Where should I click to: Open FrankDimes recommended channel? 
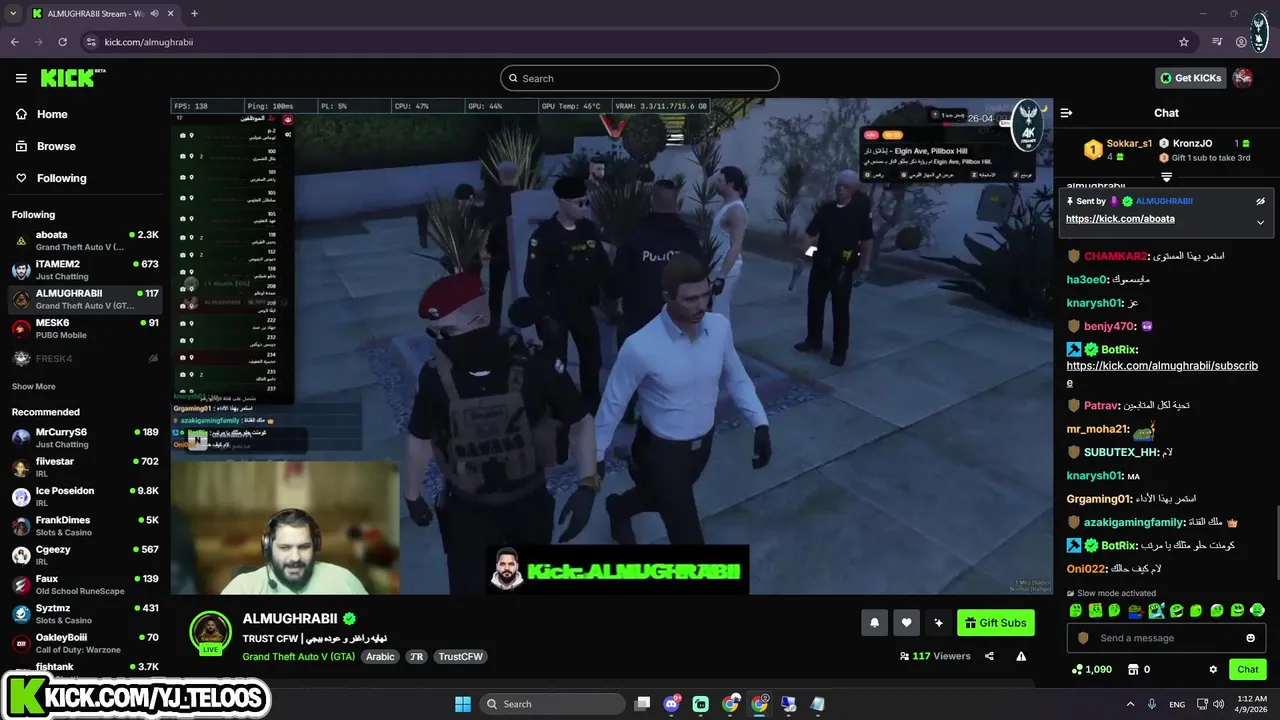85,526
